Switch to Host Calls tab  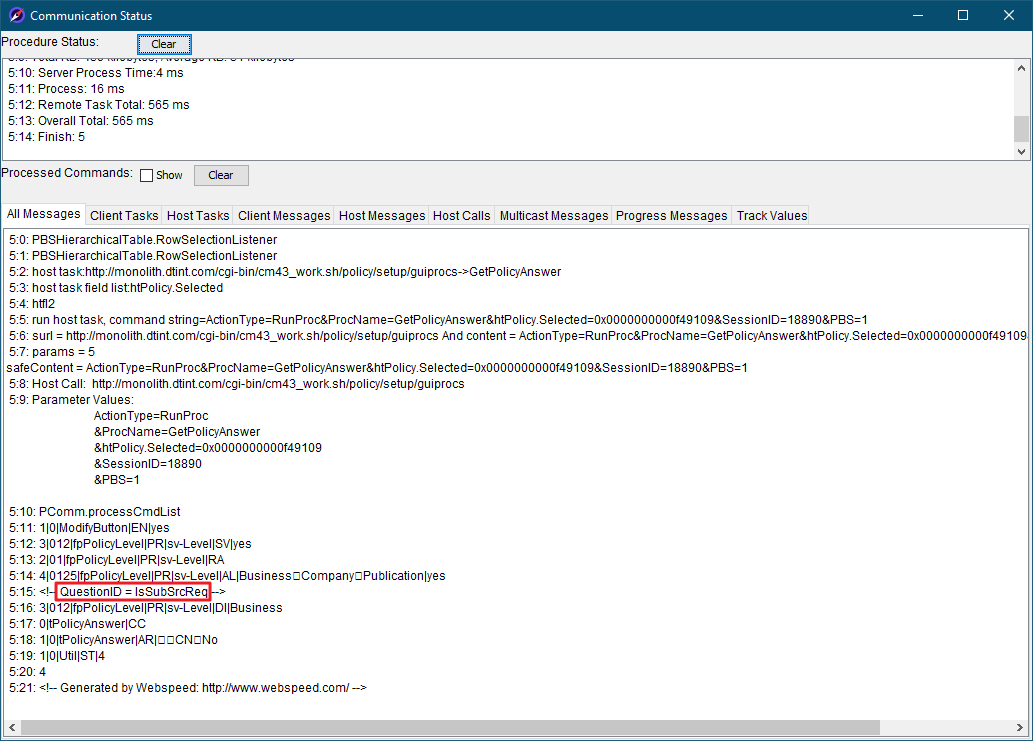click(x=461, y=215)
